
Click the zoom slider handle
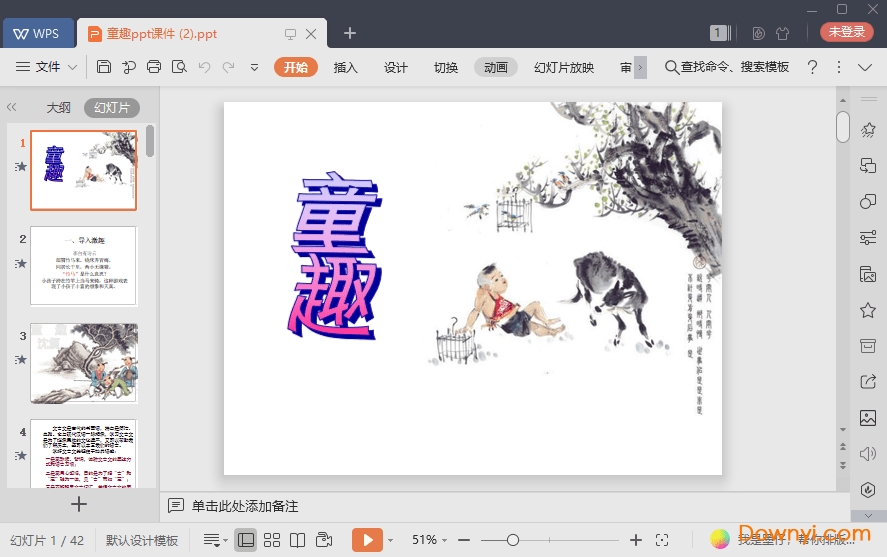tap(513, 540)
